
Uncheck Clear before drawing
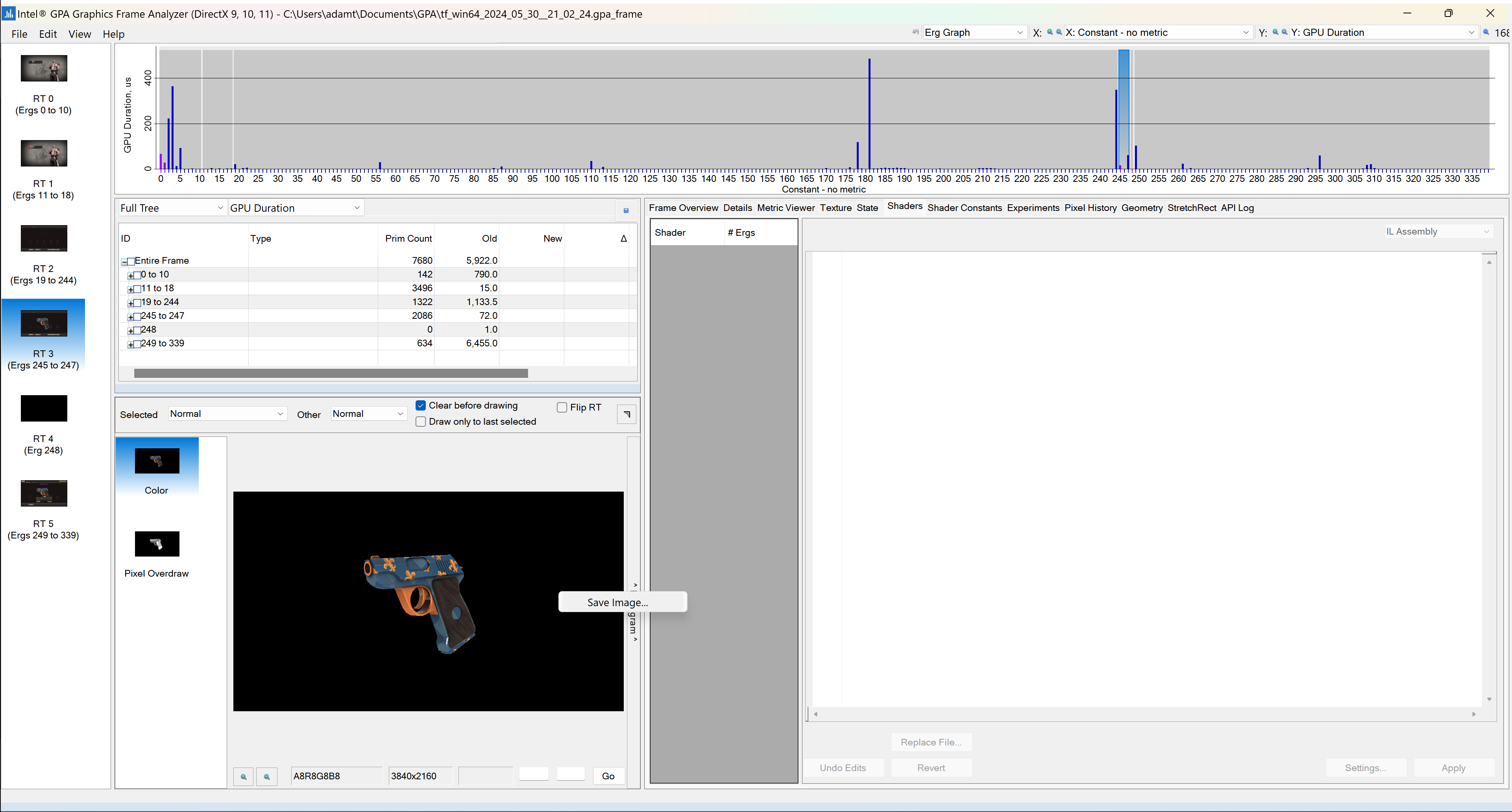coord(421,406)
